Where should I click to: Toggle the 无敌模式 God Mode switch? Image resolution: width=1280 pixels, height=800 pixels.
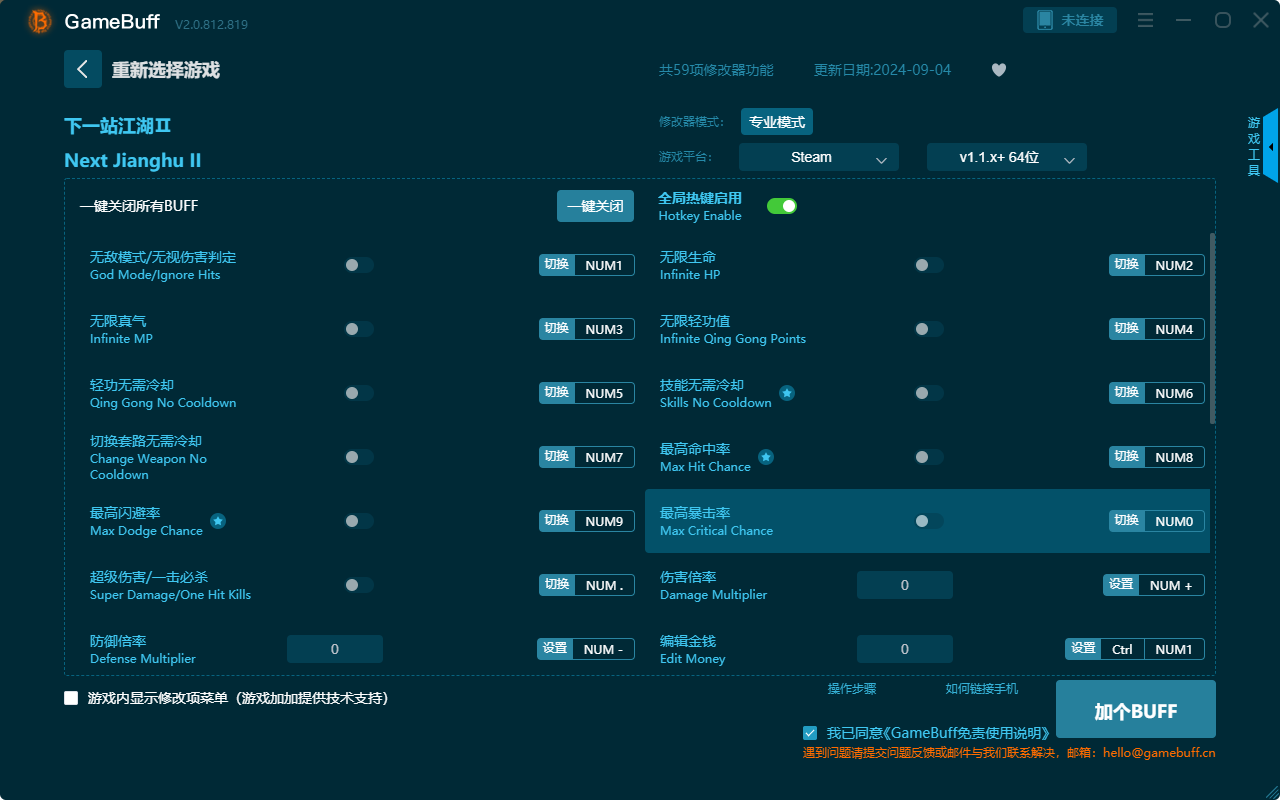click(359, 264)
